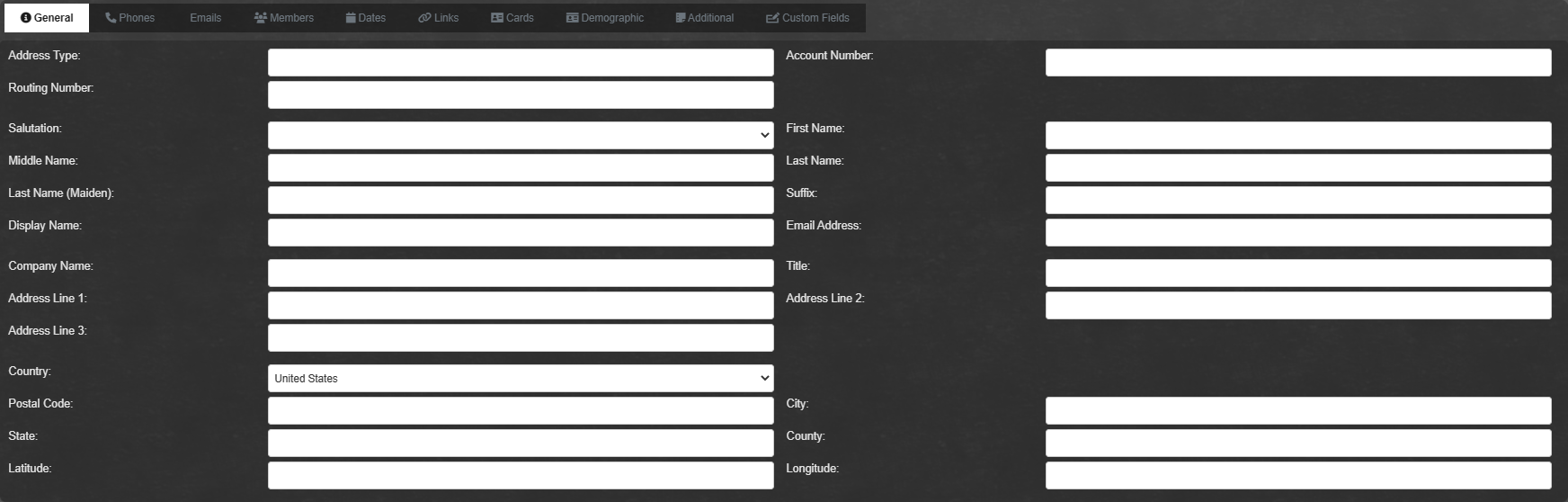View the Additional tab
Viewport: 1568px width, 502px height.
pos(705,18)
